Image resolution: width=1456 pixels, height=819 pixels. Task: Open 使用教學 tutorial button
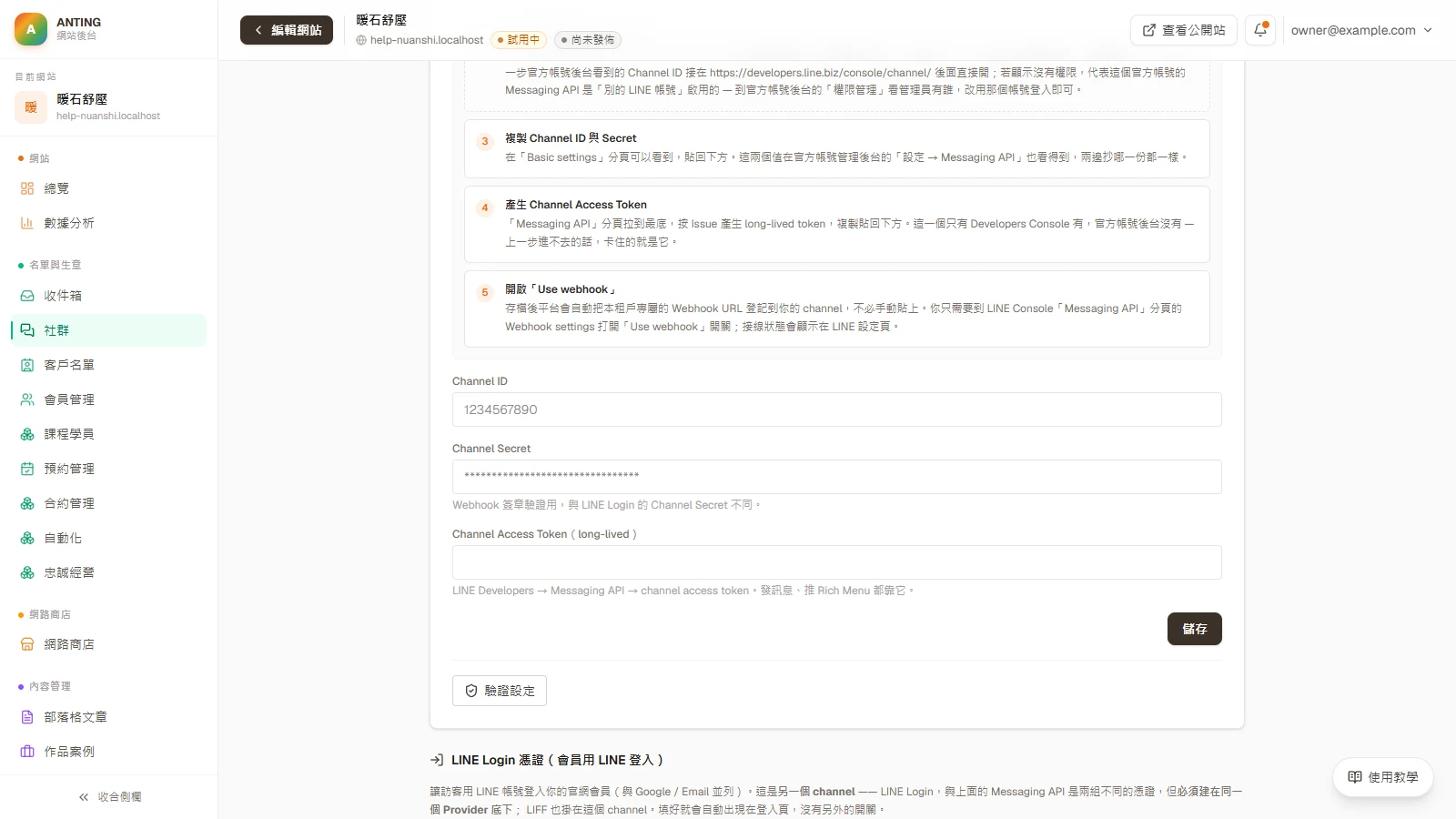(1382, 777)
